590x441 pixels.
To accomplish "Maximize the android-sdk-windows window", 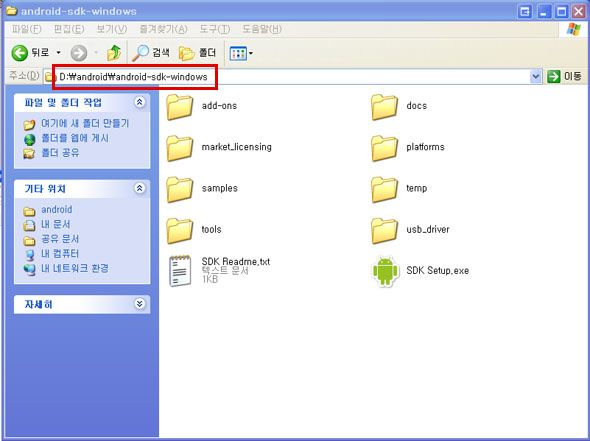I will click(x=561, y=12).
